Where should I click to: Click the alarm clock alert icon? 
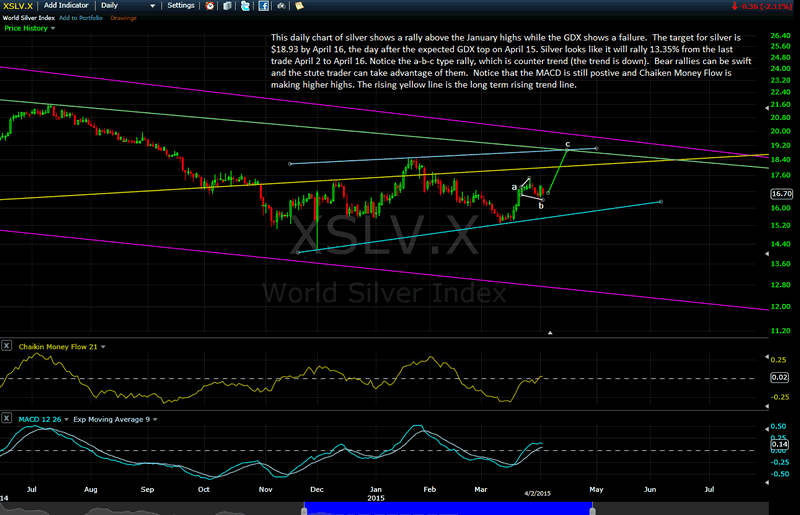pos(208,6)
